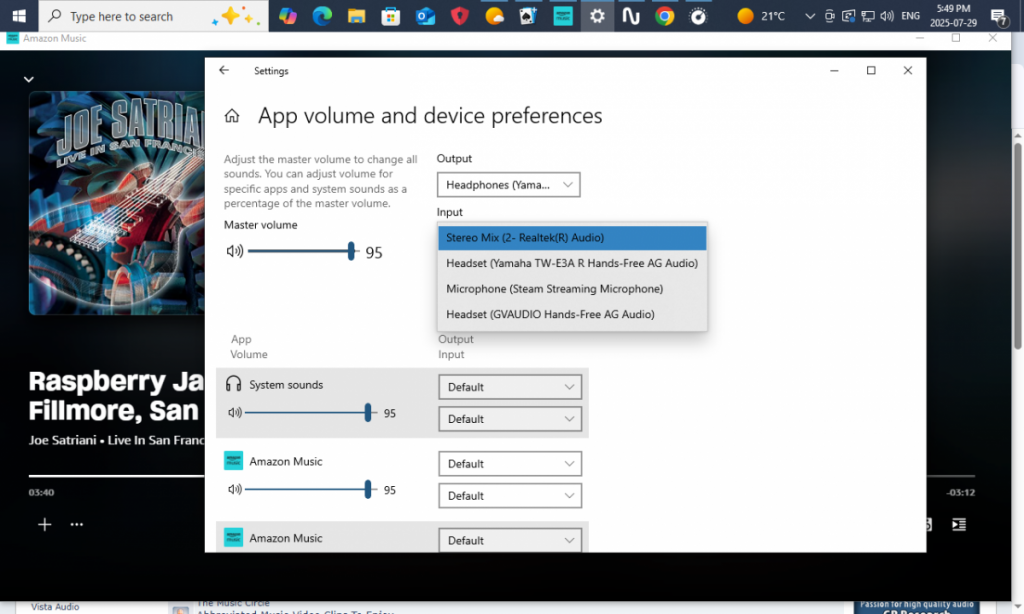The image size is (1024, 614).
Task: Show hidden system tray icons
Action: (810, 16)
